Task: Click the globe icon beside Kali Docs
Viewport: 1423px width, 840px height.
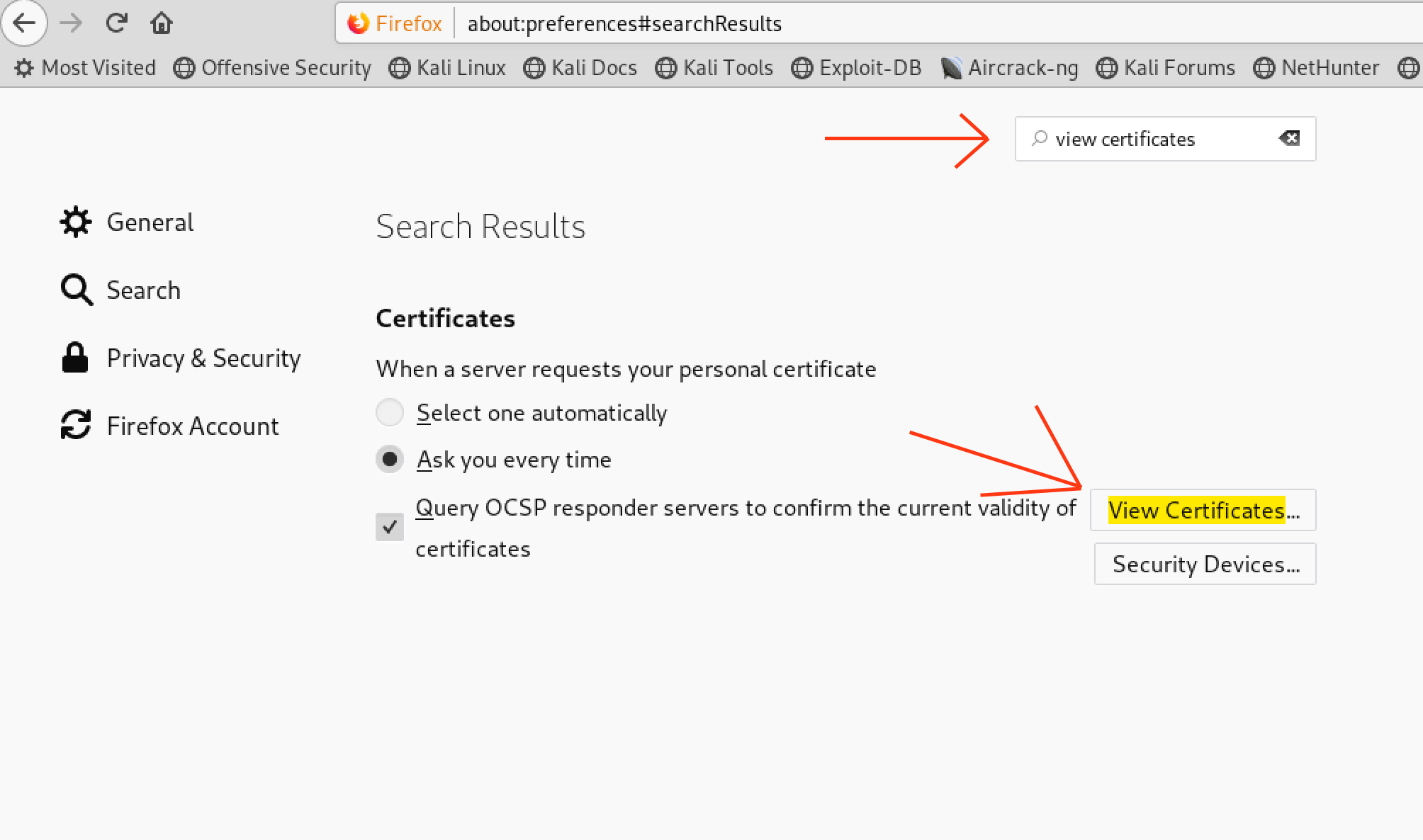Action: (534, 68)
